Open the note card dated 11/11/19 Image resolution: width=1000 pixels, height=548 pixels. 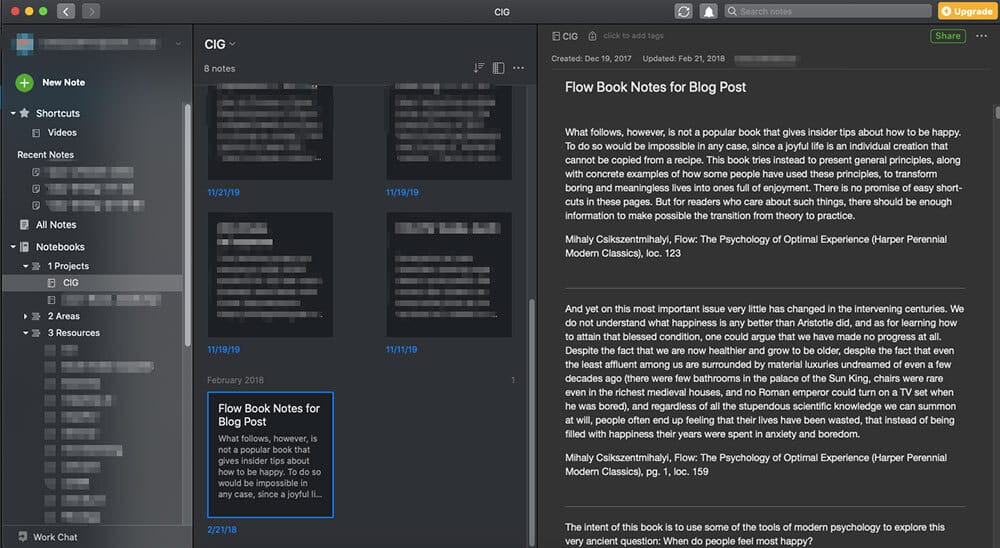[x=448, y=275]
